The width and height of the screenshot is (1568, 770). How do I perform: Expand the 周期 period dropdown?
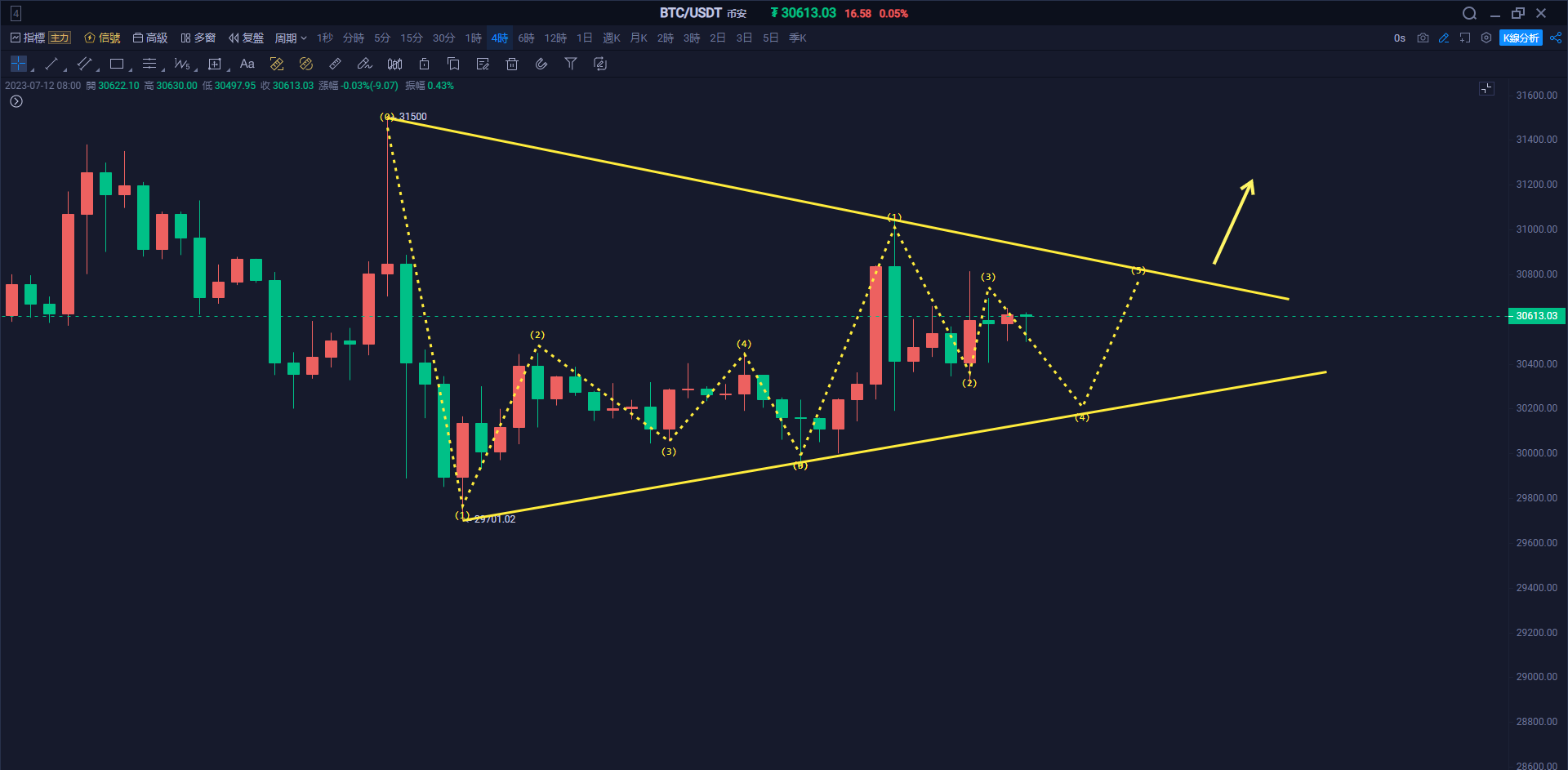291,38
